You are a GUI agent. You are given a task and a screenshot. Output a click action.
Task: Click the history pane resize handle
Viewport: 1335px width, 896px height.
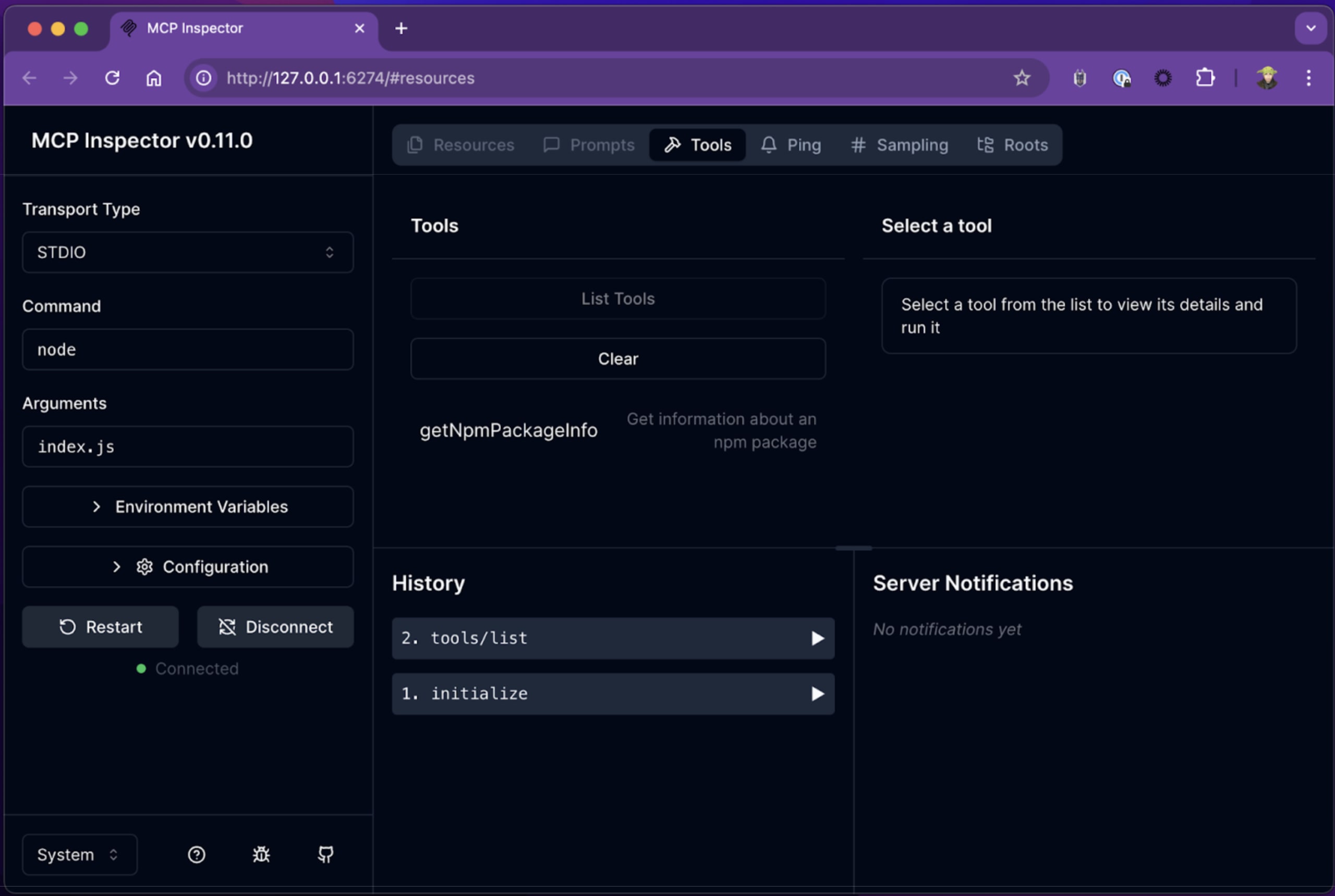coord(854,548)
